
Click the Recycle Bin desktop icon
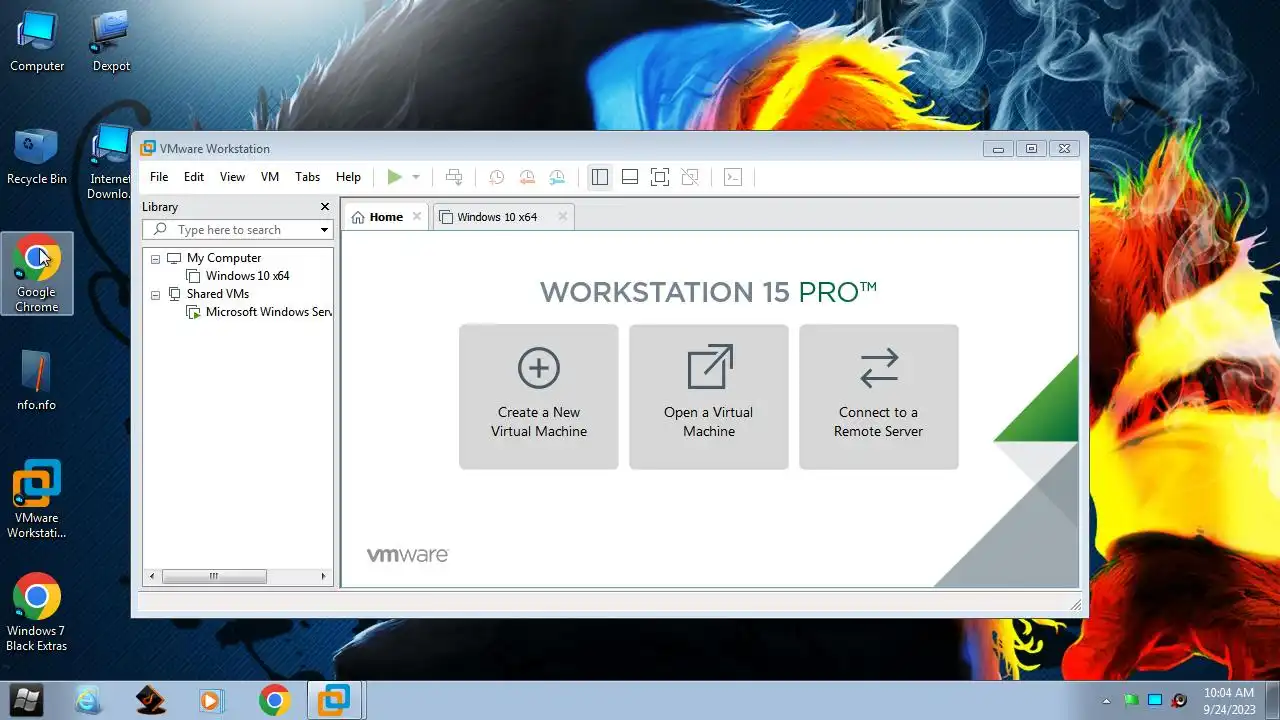(x=37, y=156)
